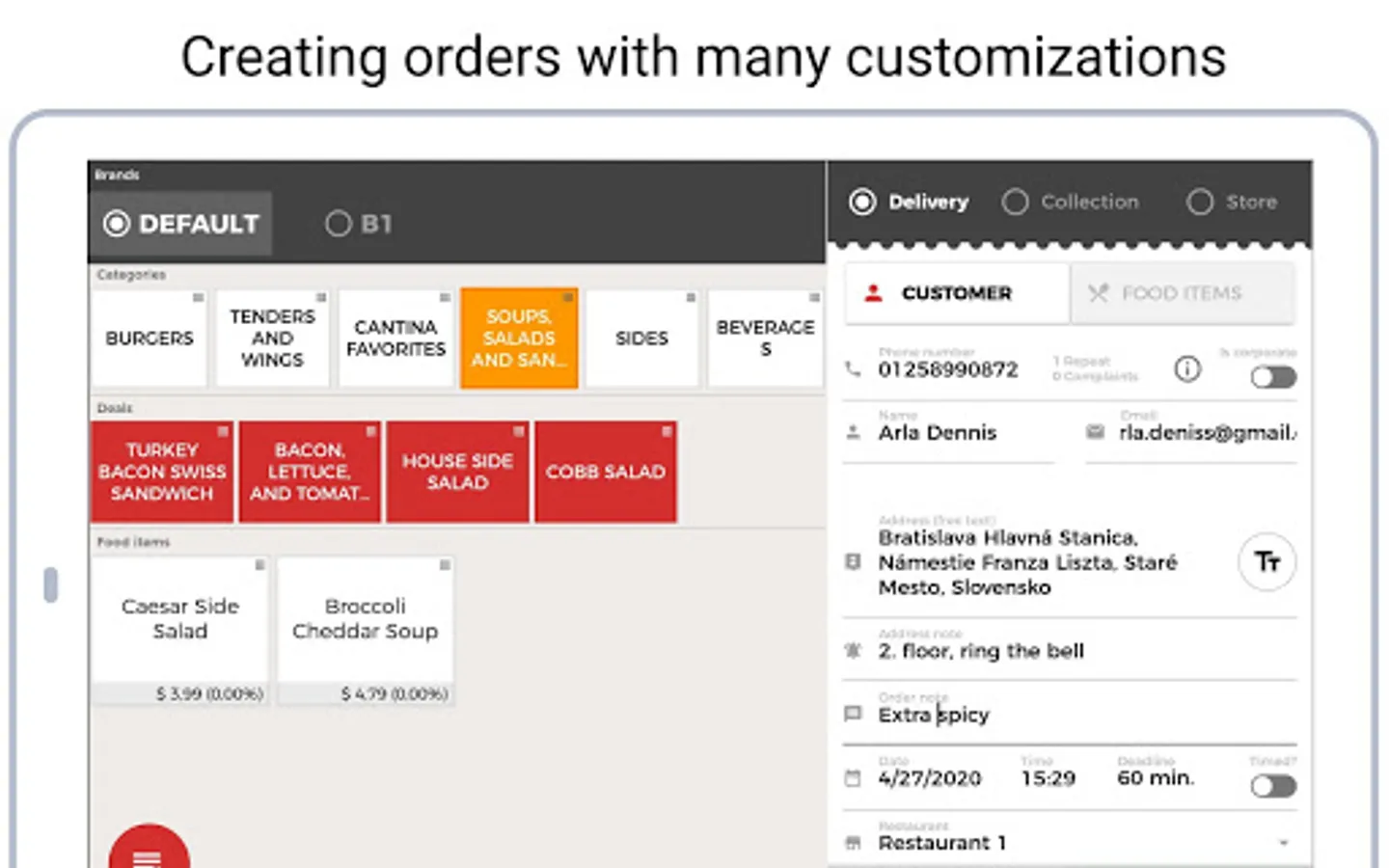Screen dimensions: 1389x868
Task: Switch to the FOOD ITEMS tab
Action: tap(1182, 293)
